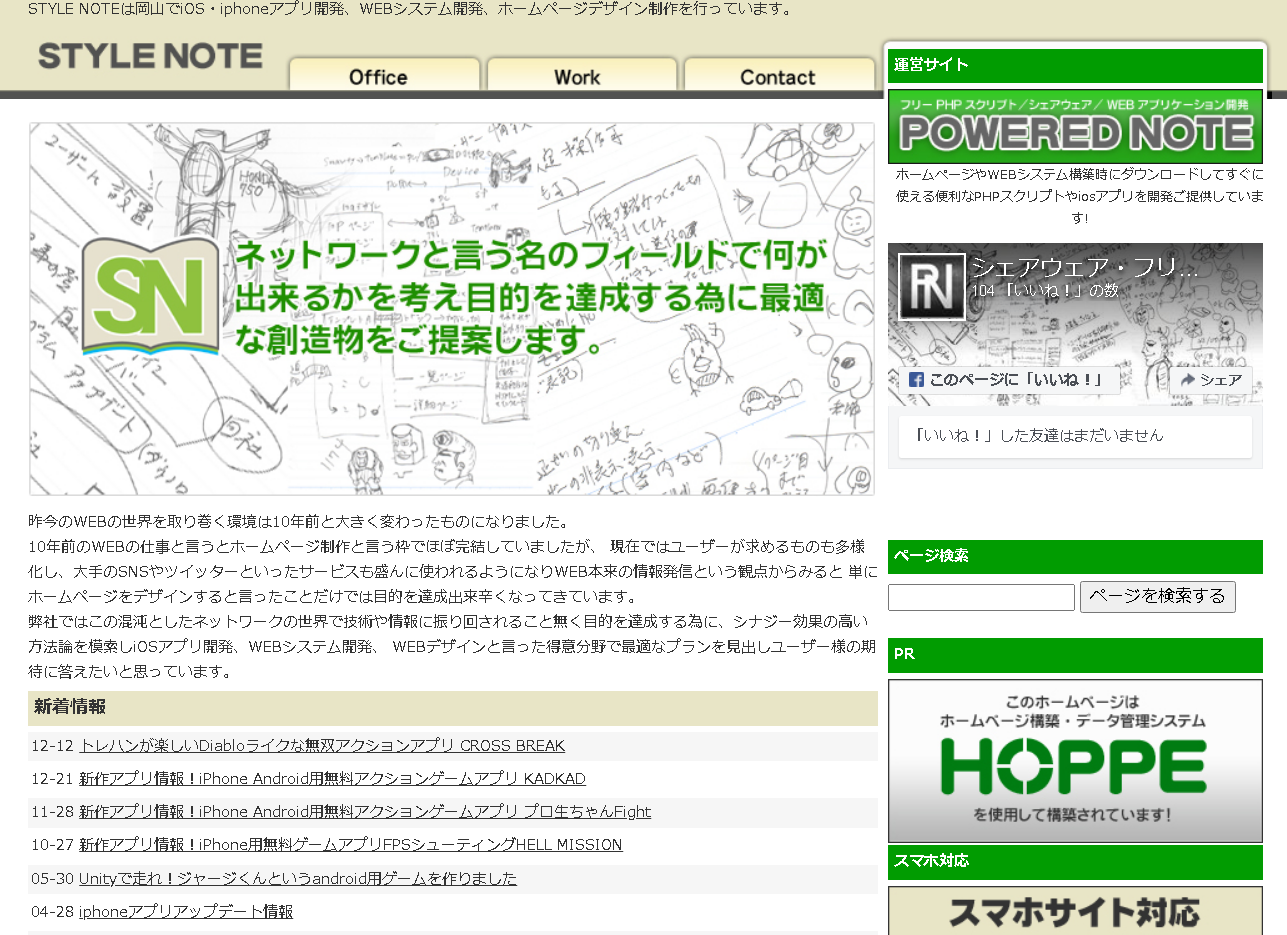Open the Unityで走れ！ジャージくん news link
The width and height of the screenshot is (1287, 935).
[298, 879]
